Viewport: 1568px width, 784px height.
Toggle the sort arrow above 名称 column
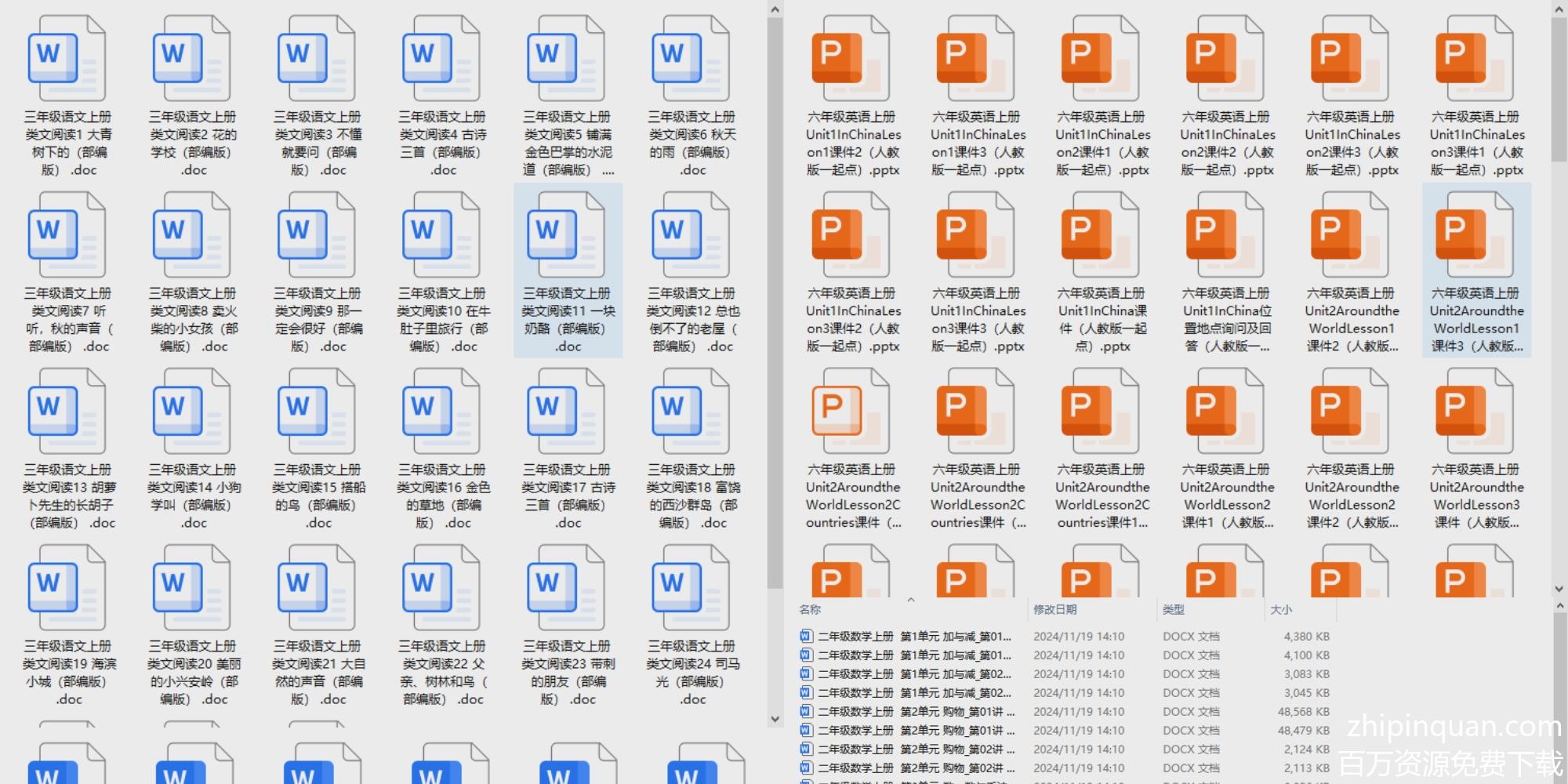pos(911,601)
